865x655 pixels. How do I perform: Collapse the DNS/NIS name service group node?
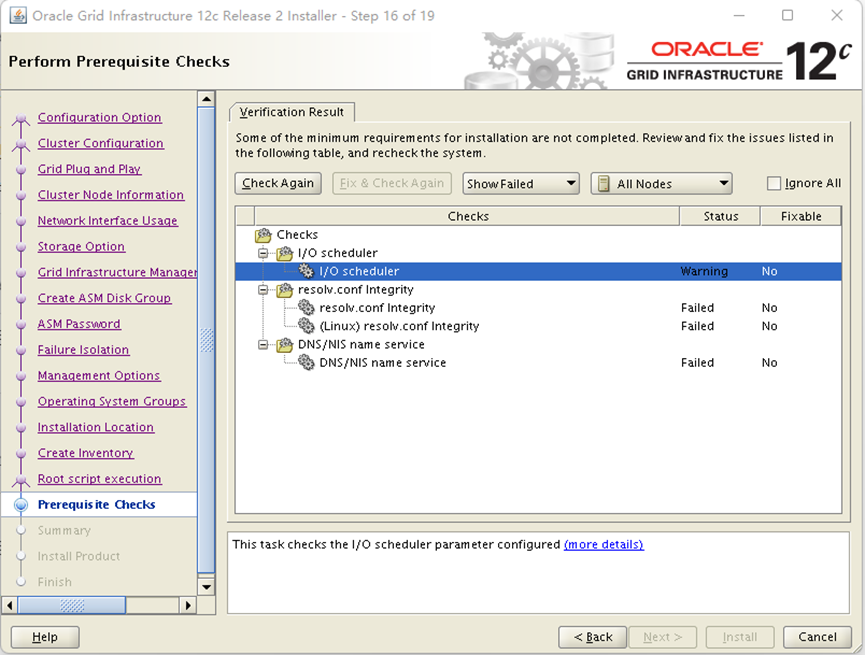[x=264, y=344]
